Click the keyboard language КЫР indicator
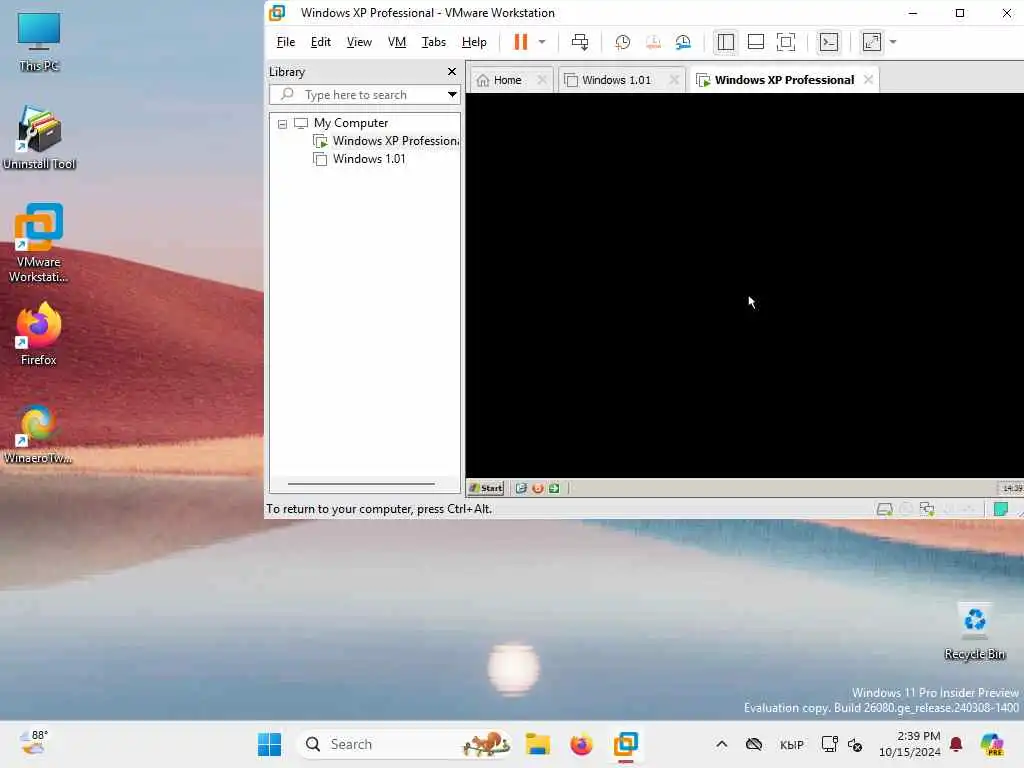Screen dimensions: 1024x768 (792, 744)
